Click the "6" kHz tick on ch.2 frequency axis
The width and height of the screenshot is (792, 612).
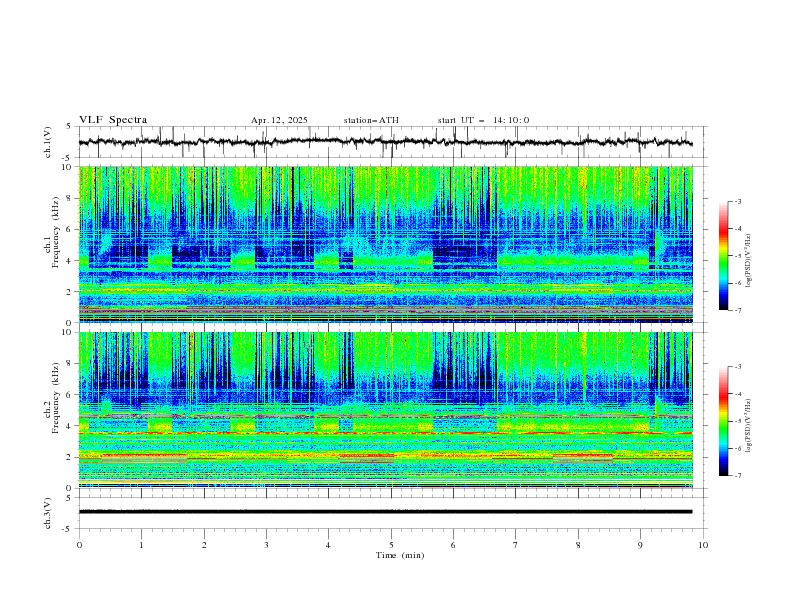pos(70,395)
